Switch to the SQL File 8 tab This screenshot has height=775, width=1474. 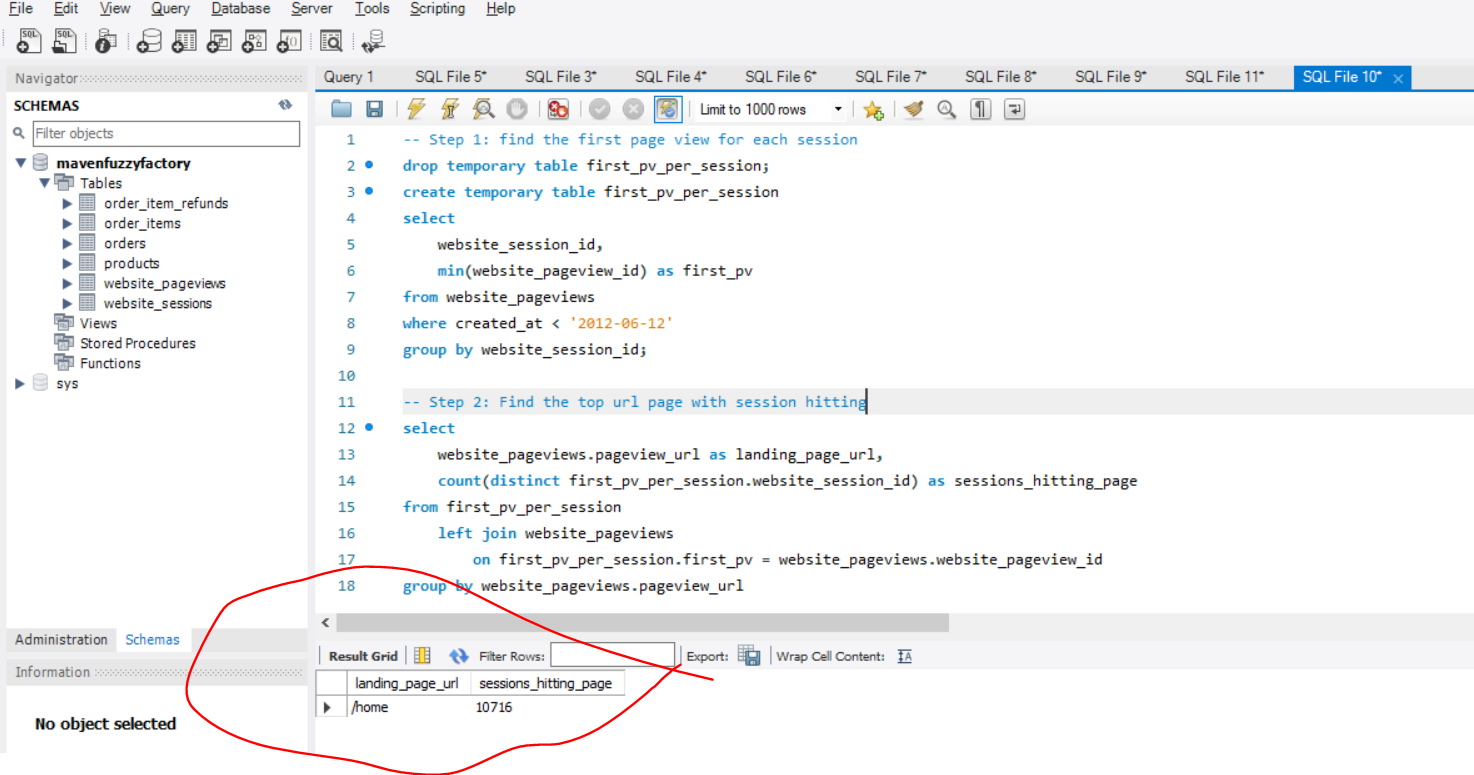coord(1001,77)
